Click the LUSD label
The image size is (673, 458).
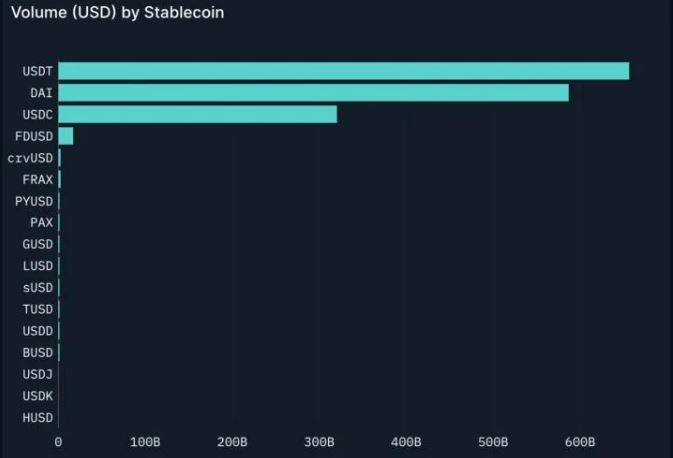[x=37, y=266]
